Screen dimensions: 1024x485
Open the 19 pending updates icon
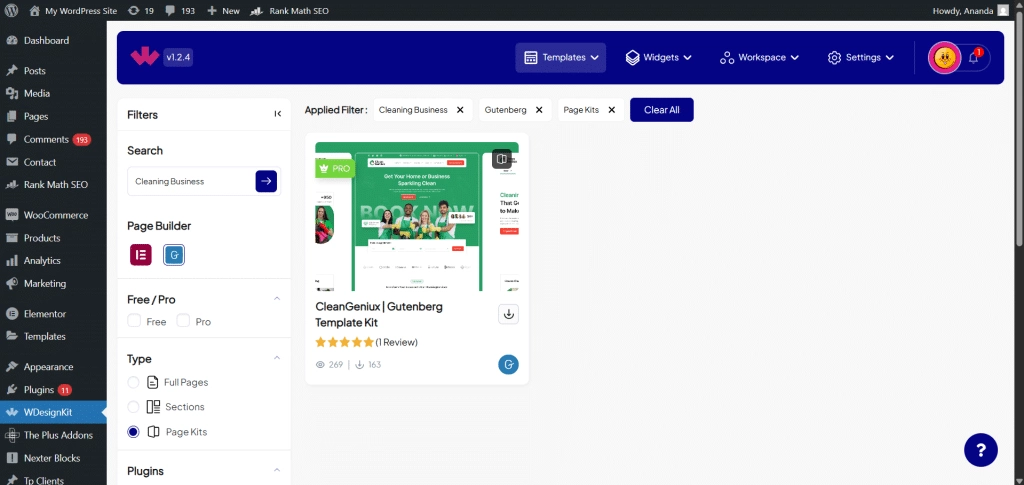point(141,10)
